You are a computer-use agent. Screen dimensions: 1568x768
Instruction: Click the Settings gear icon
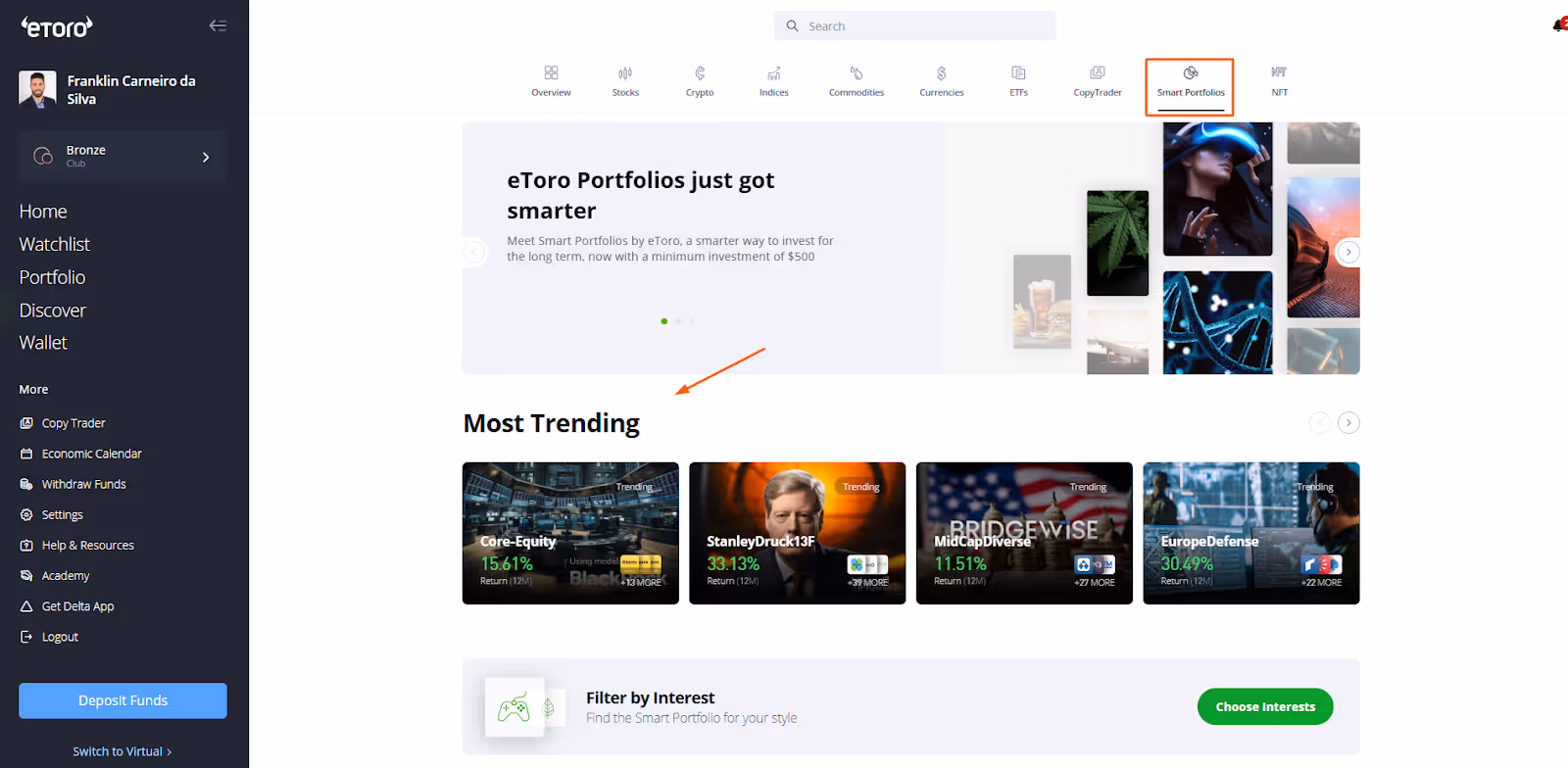26,514
